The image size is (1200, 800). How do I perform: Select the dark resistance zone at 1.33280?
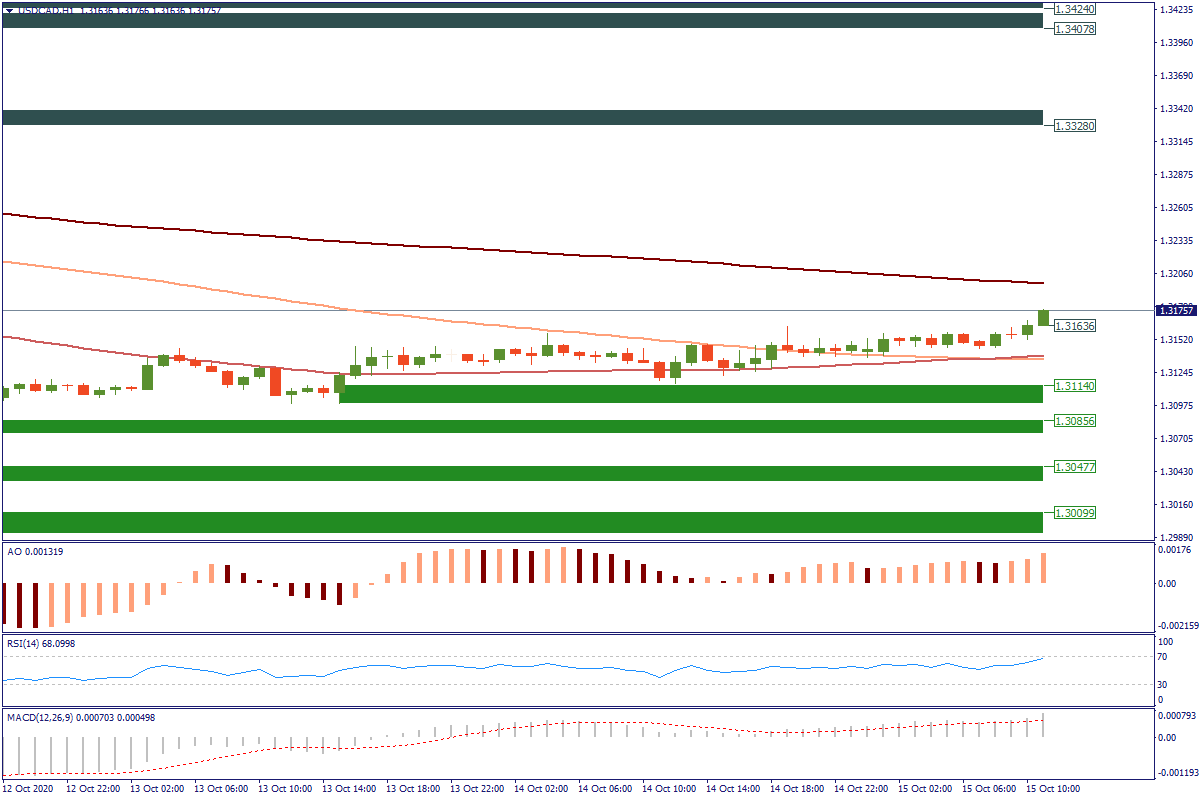click(520, 118)
